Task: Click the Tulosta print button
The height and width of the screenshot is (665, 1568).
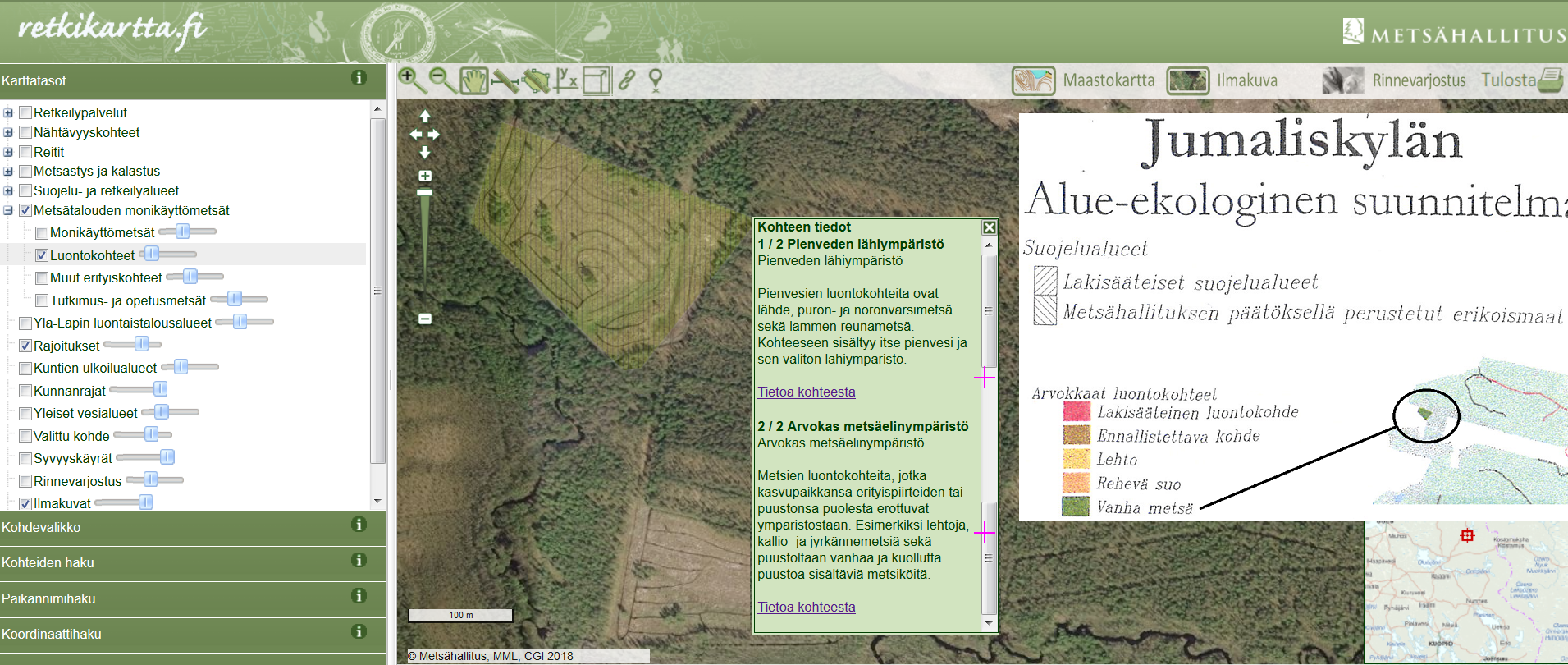Action: coord(1521,80)
